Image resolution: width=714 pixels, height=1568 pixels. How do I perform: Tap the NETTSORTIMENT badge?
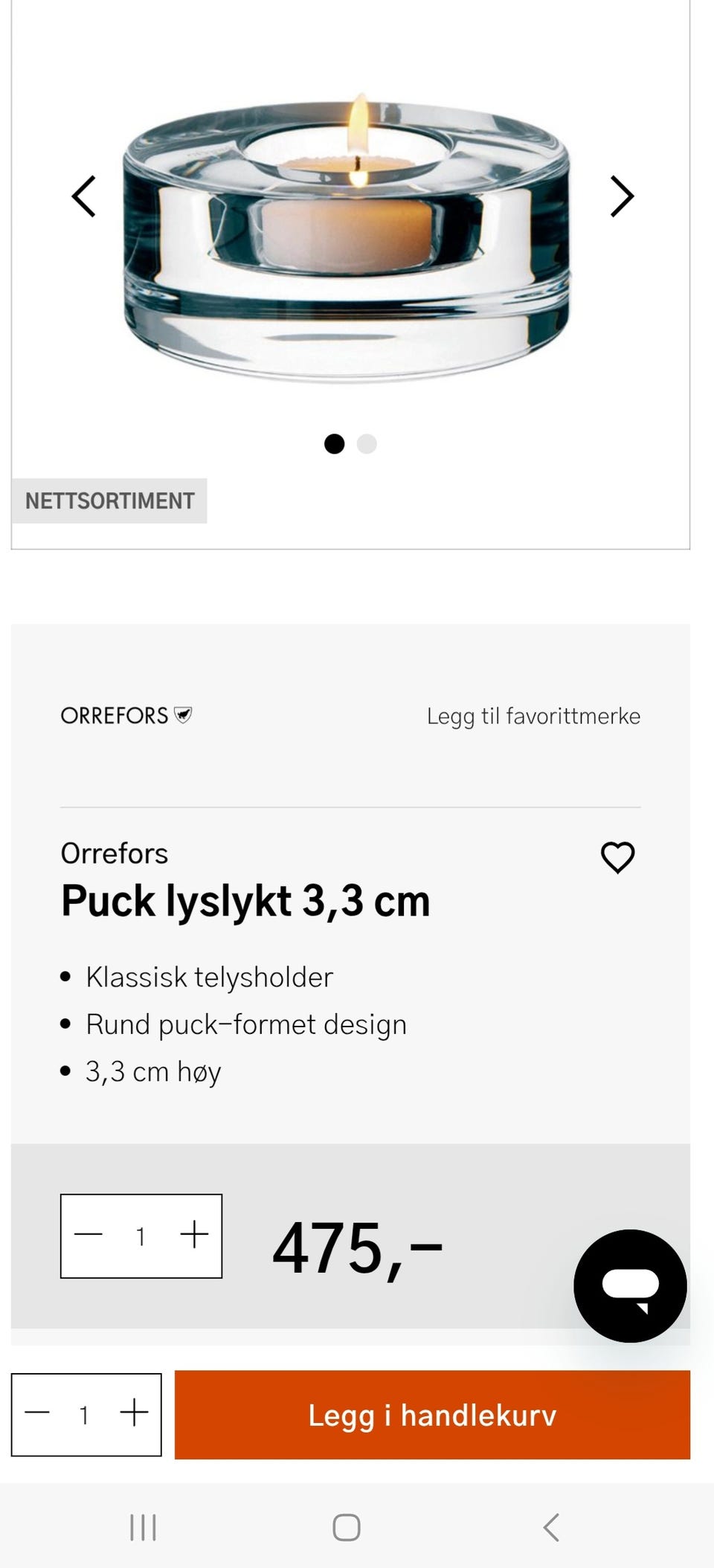(x=109, y=501)
